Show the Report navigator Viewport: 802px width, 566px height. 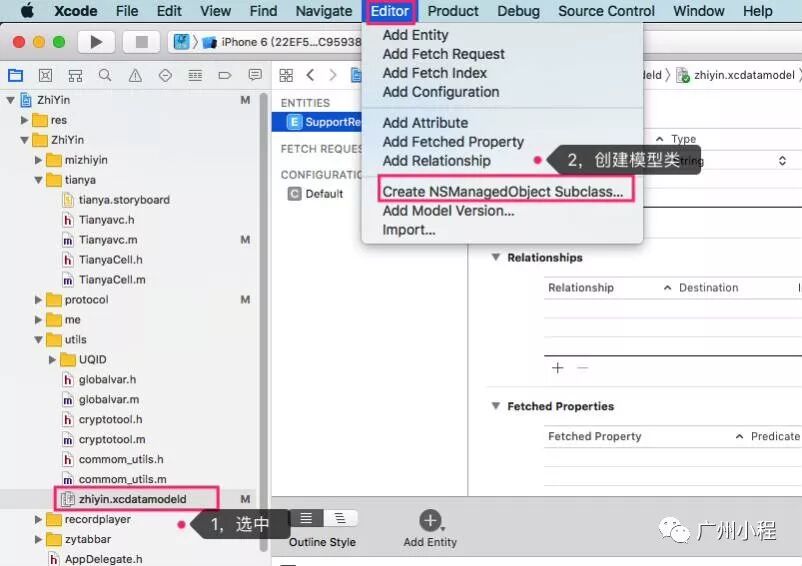click(255, 75)
